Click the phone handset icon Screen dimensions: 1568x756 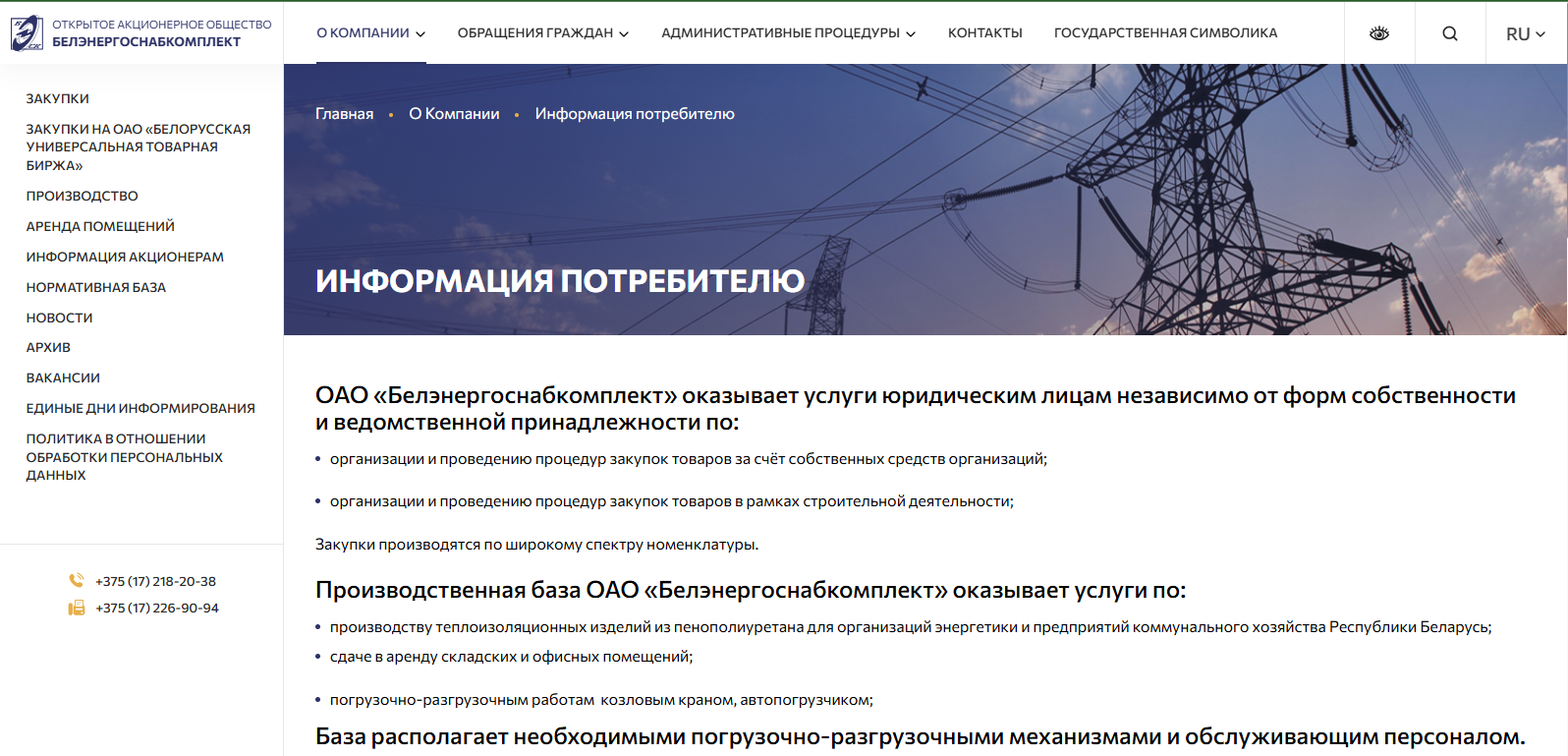pos(76,581)
